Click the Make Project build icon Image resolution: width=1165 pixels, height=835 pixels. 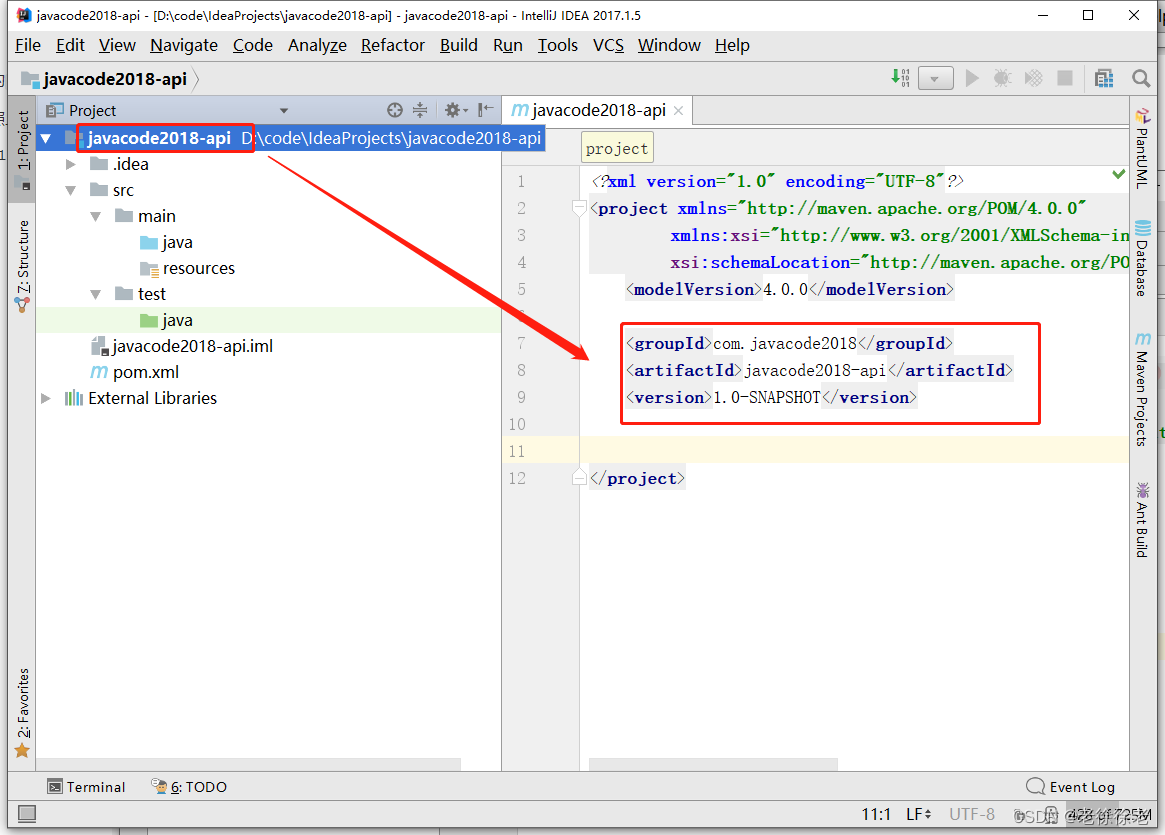(x=900, y=77)
